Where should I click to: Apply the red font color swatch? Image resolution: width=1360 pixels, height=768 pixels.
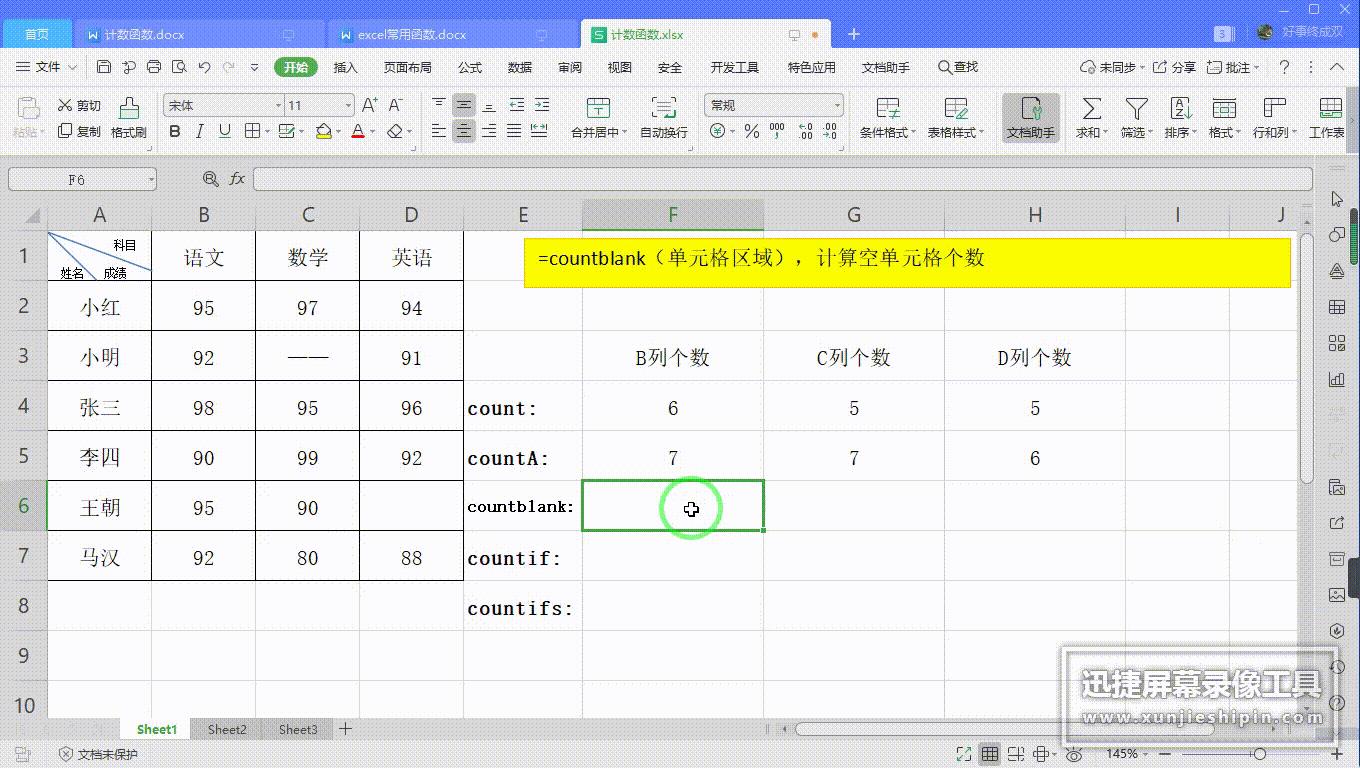point(358,131)
